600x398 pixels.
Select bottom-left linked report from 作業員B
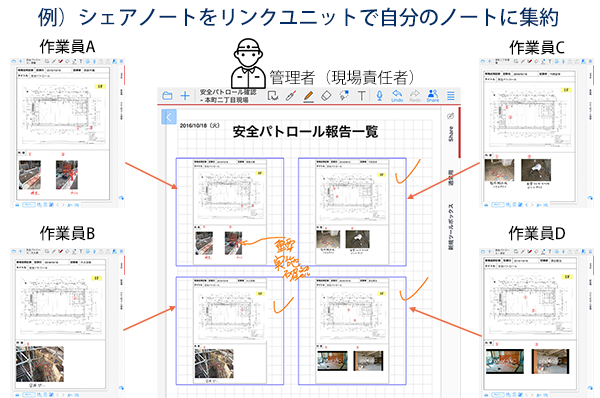coord(230,331)
